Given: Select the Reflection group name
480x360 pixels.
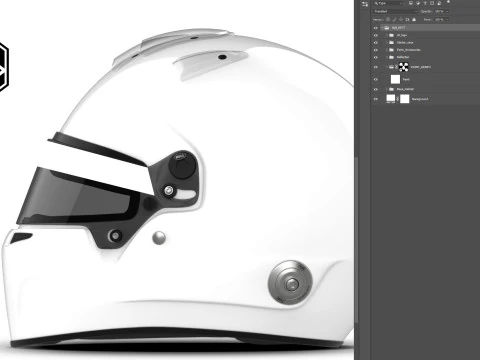Looking at the screenshot, I should 403,57.
